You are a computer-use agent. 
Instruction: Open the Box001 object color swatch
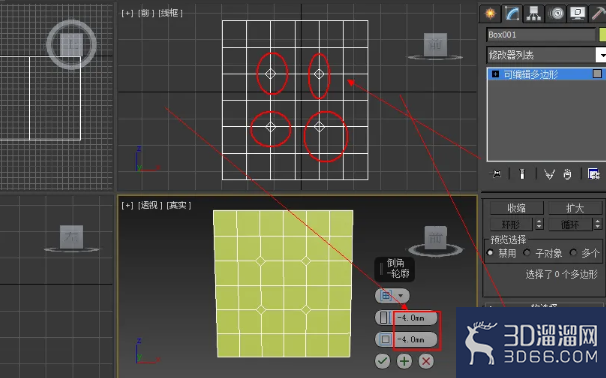(x=603, y=35)
